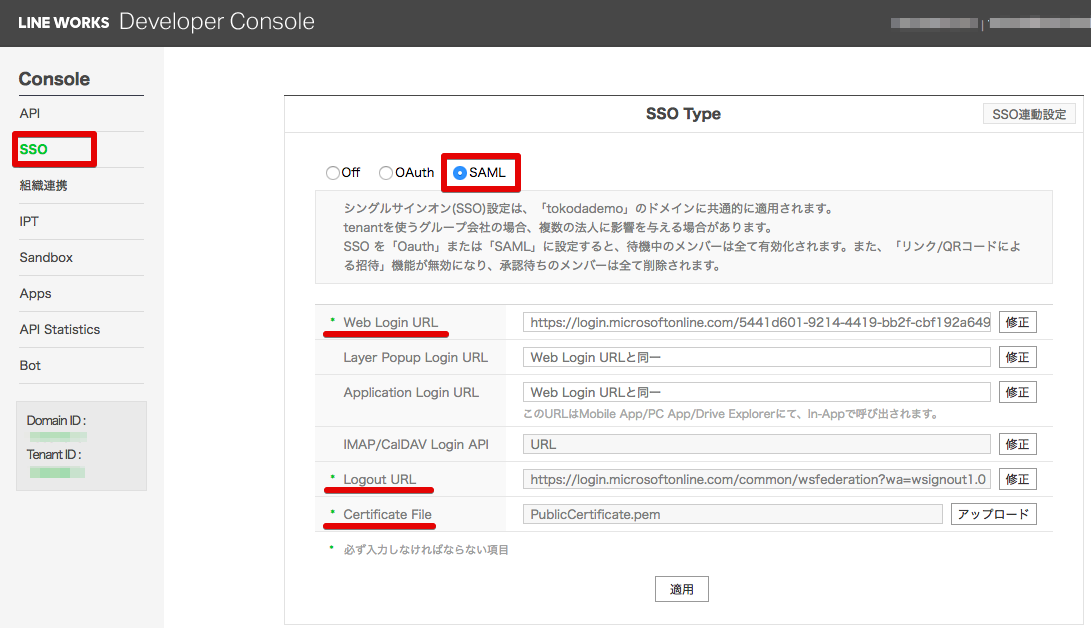Click the Layer Popup Login URL field

coord(755,356)
